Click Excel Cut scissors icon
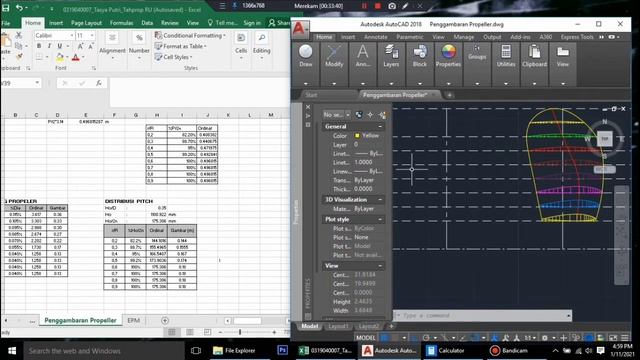640x360 pixels. pos(18,36)
